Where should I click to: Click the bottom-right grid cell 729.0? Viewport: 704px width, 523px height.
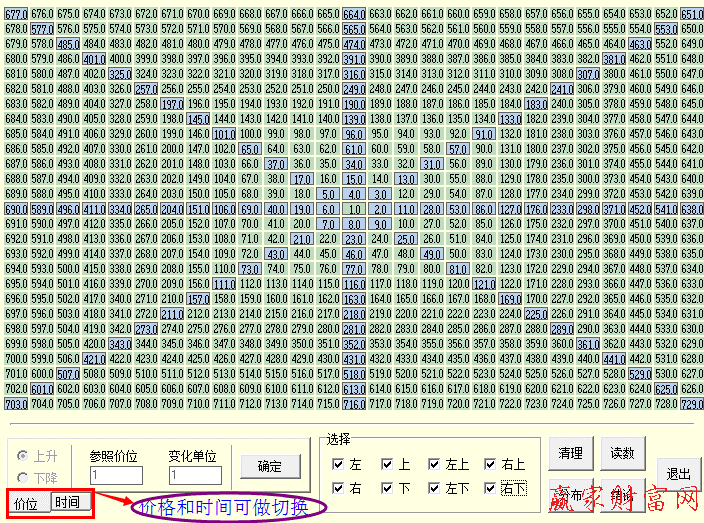click(692, 404)
